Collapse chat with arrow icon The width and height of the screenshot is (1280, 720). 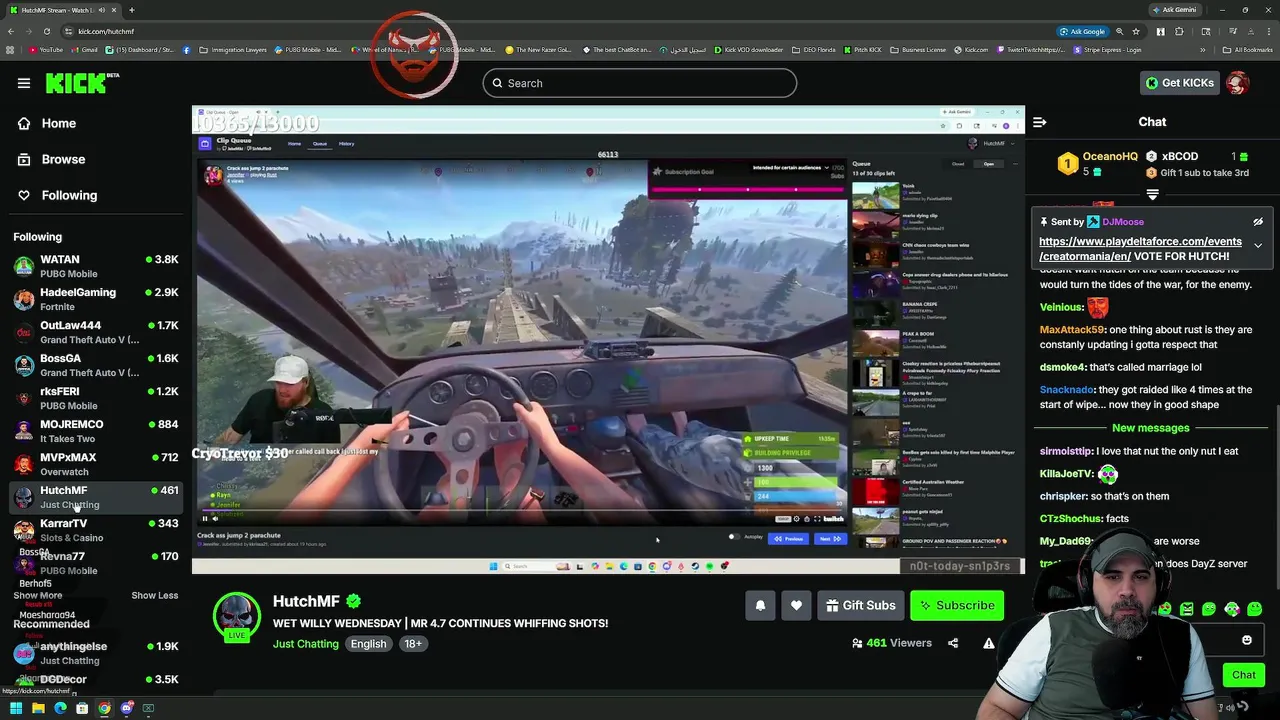(1039, 122)
